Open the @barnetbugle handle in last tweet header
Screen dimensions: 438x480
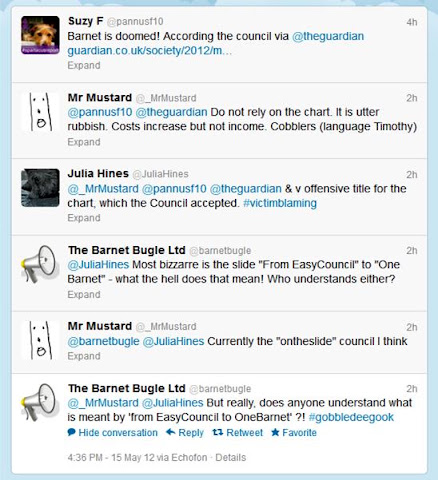click(x=220, y=389)
